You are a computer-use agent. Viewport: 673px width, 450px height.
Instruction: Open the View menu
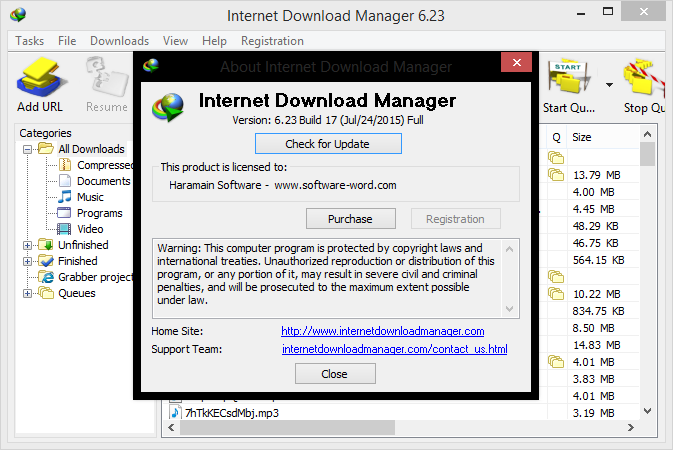pyautogui.click(x=175, y=41)
